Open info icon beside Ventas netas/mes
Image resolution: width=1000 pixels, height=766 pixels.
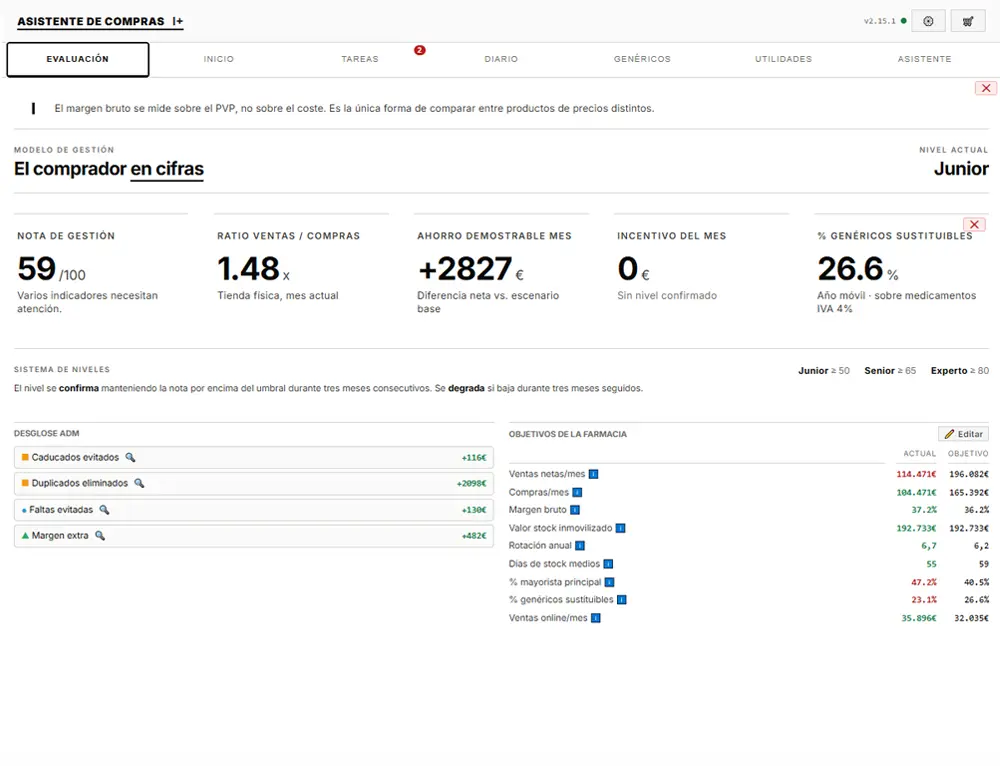tap(593, 474)
